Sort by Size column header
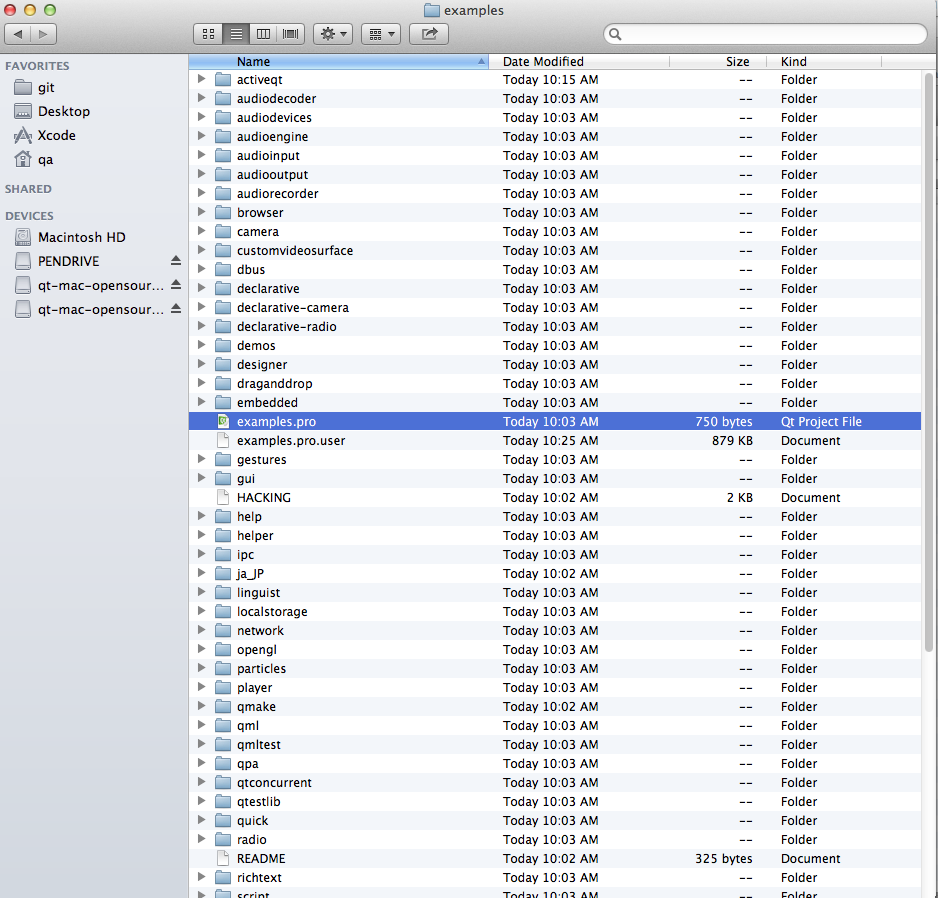938x898 pixels. pos(737,61)
